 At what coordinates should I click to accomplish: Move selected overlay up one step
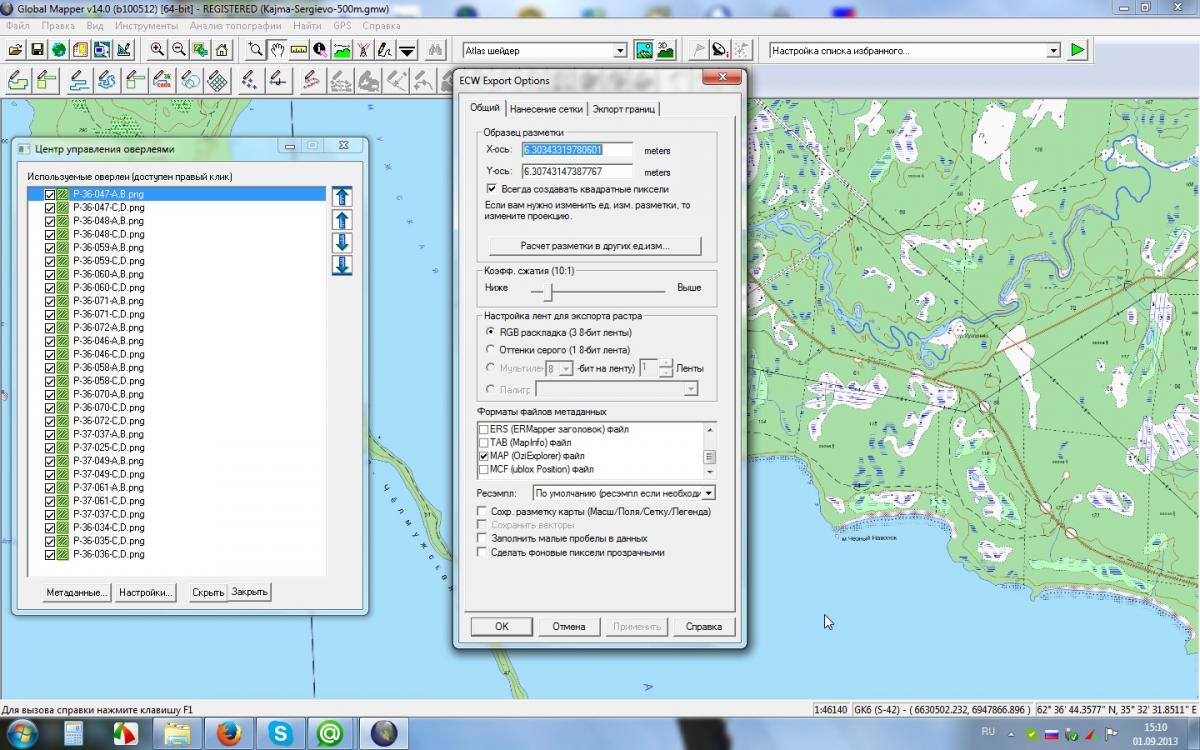342,220
